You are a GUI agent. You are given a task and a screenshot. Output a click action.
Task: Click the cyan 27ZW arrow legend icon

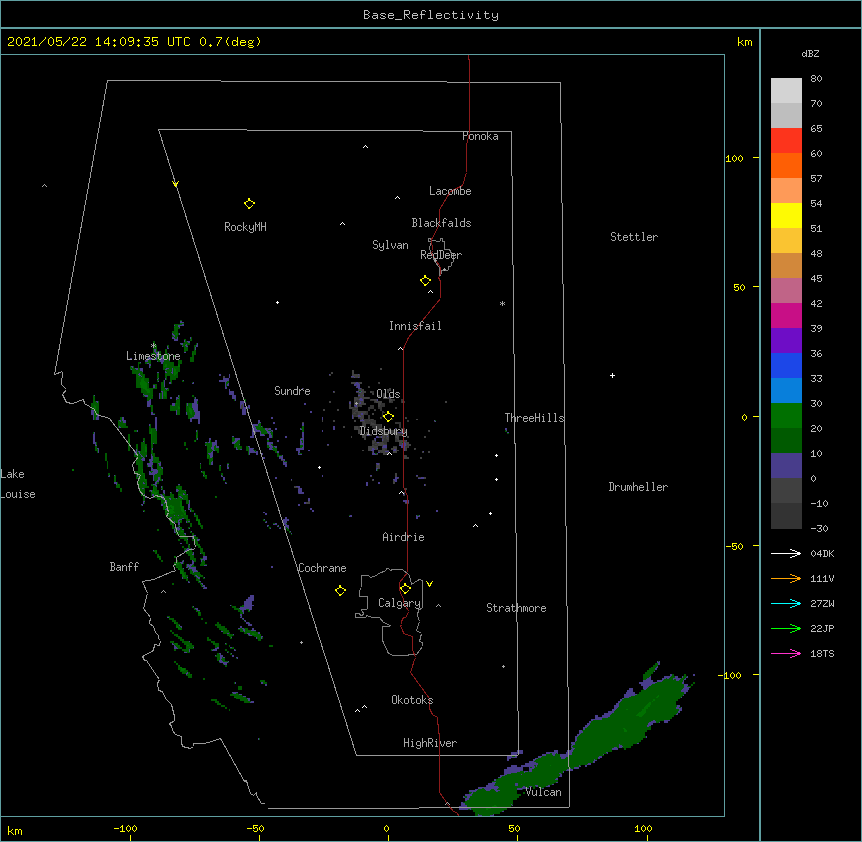click(x=786, y=603)
